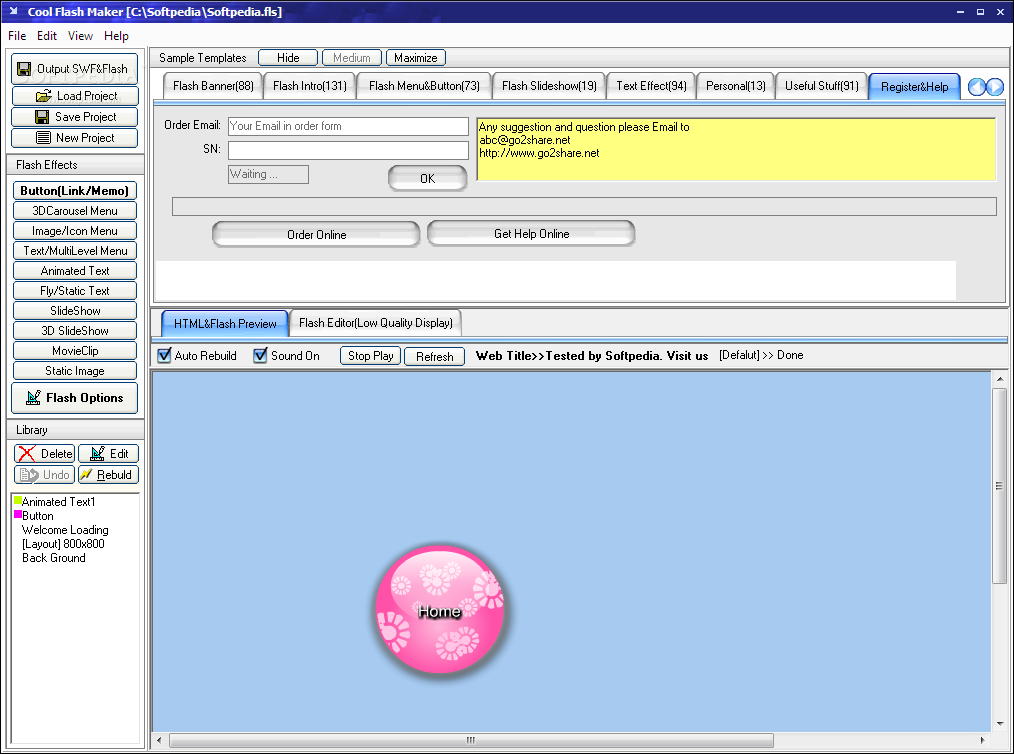Open Flash Slideshow(19) tab
1014x754 pixels.
pos(549,86)
